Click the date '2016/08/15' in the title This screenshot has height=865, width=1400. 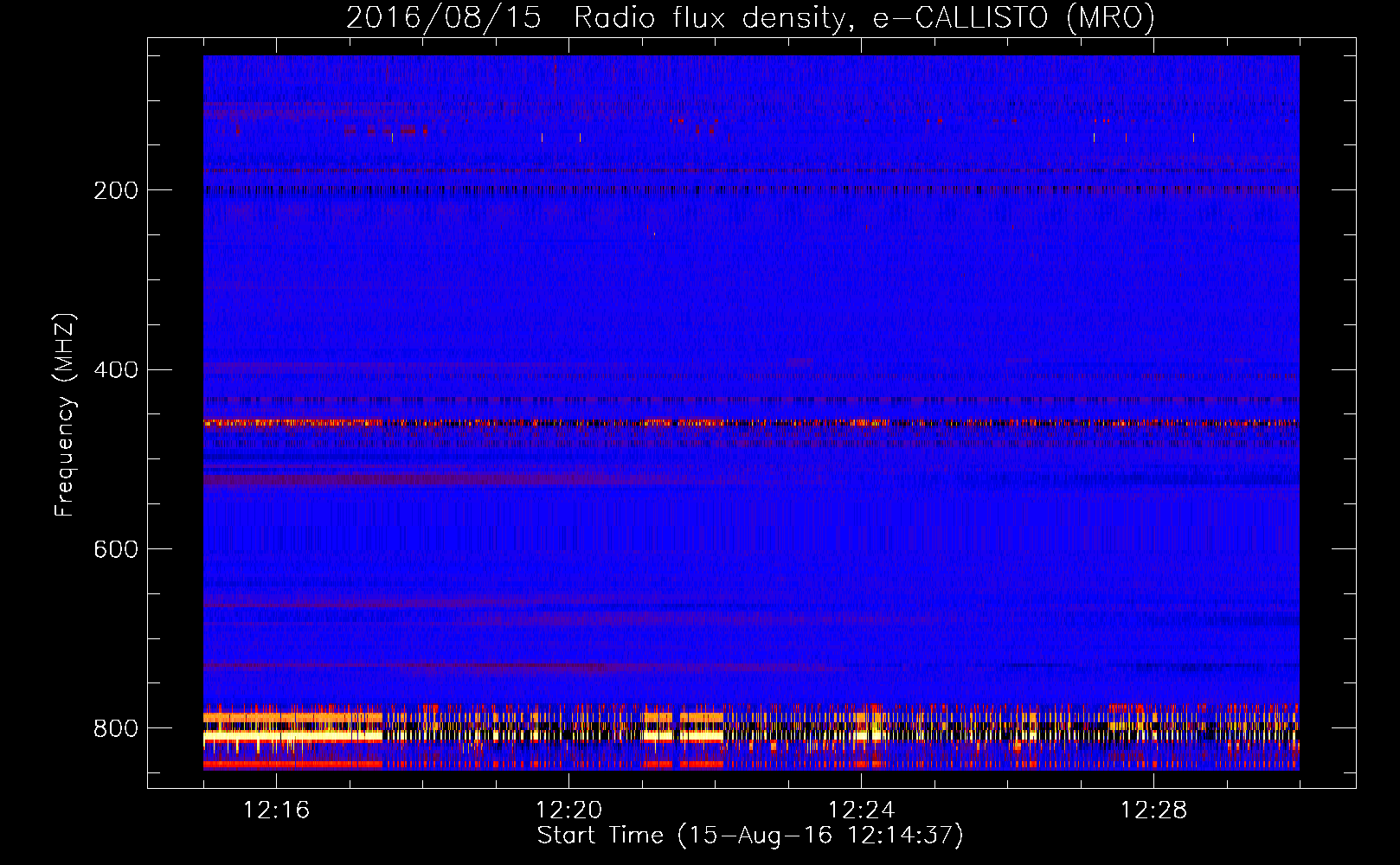click(x=444, y=17)
